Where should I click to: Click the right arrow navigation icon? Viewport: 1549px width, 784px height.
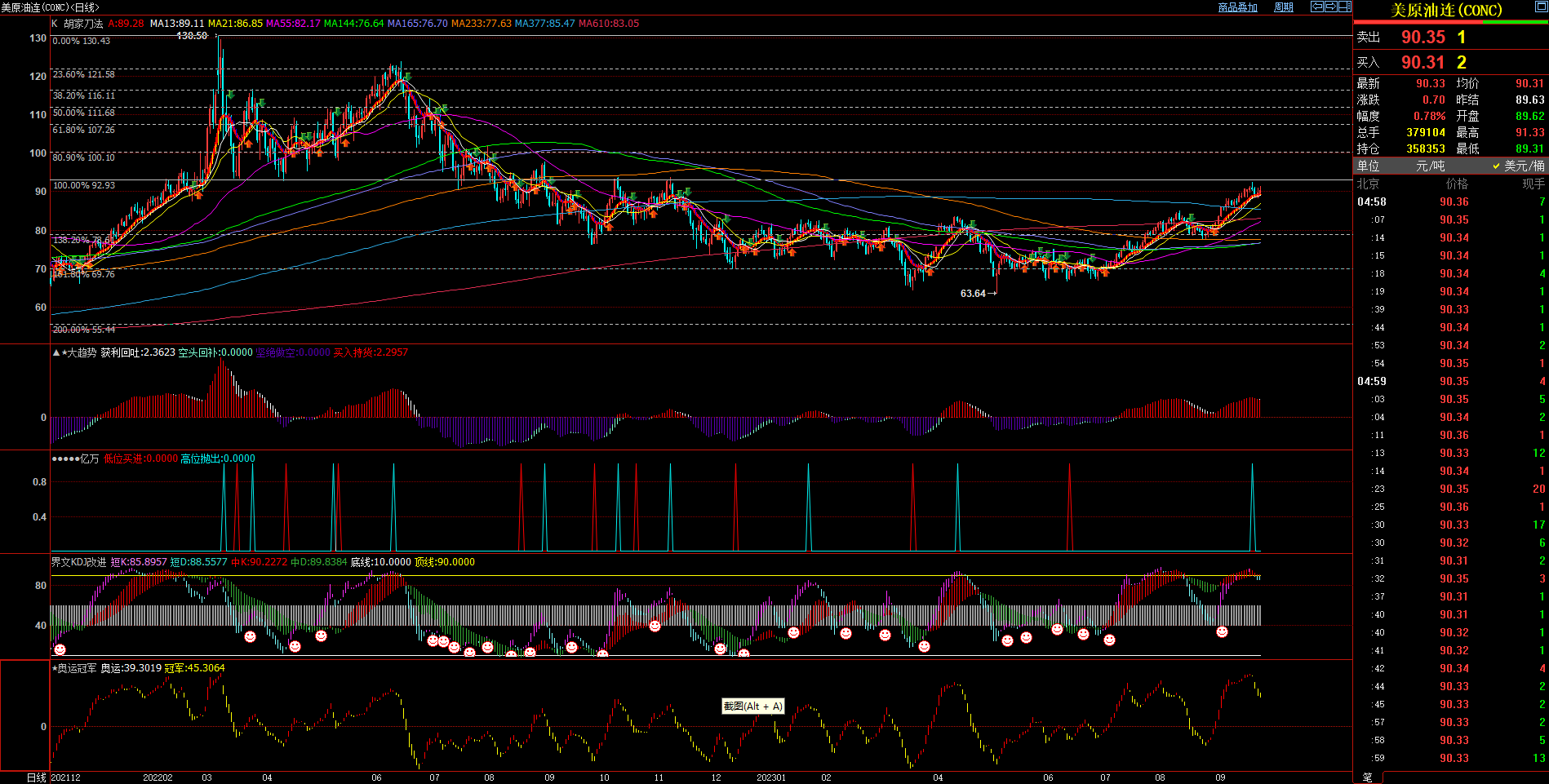click(1331, 7)
